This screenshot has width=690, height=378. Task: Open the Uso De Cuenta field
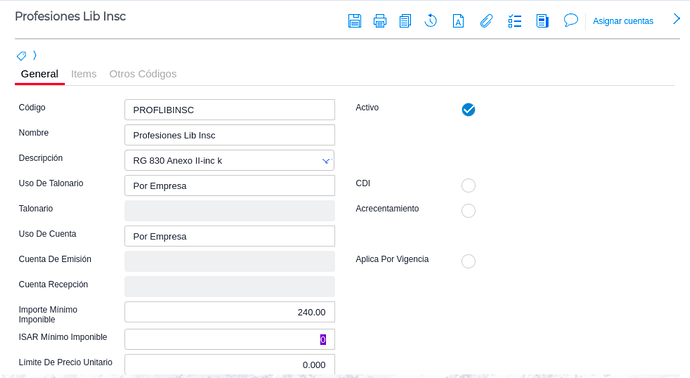click(x=229, y=236)
